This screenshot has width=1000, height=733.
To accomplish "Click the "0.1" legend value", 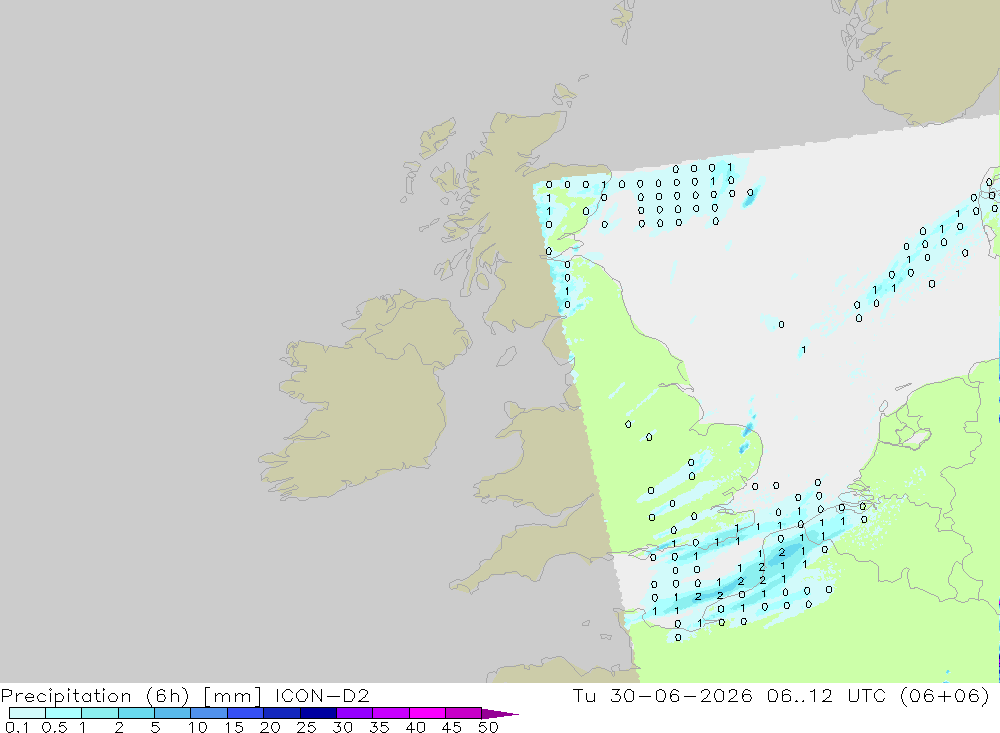I will coord(17,727).
